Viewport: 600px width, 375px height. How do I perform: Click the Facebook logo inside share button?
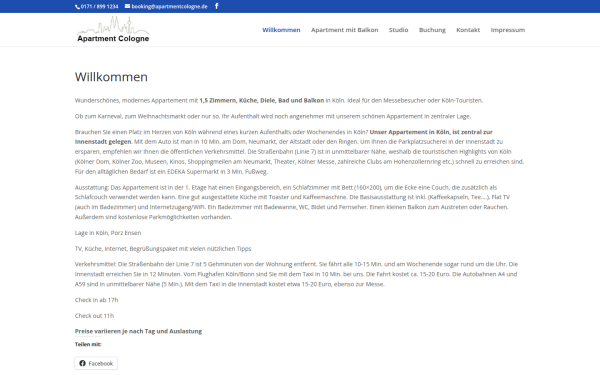click(82, 363)
